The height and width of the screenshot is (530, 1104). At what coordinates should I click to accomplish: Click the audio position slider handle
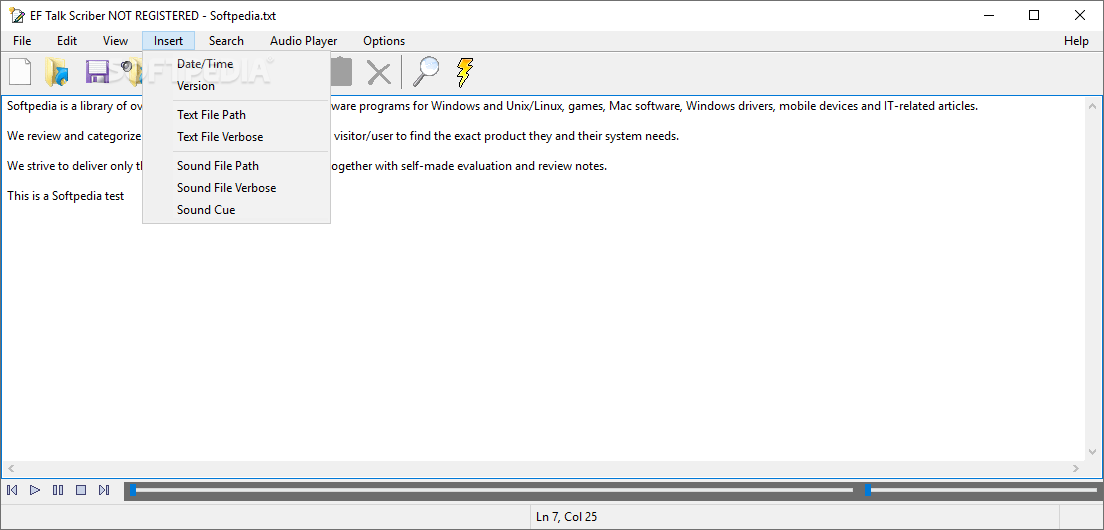coord(132,490)
